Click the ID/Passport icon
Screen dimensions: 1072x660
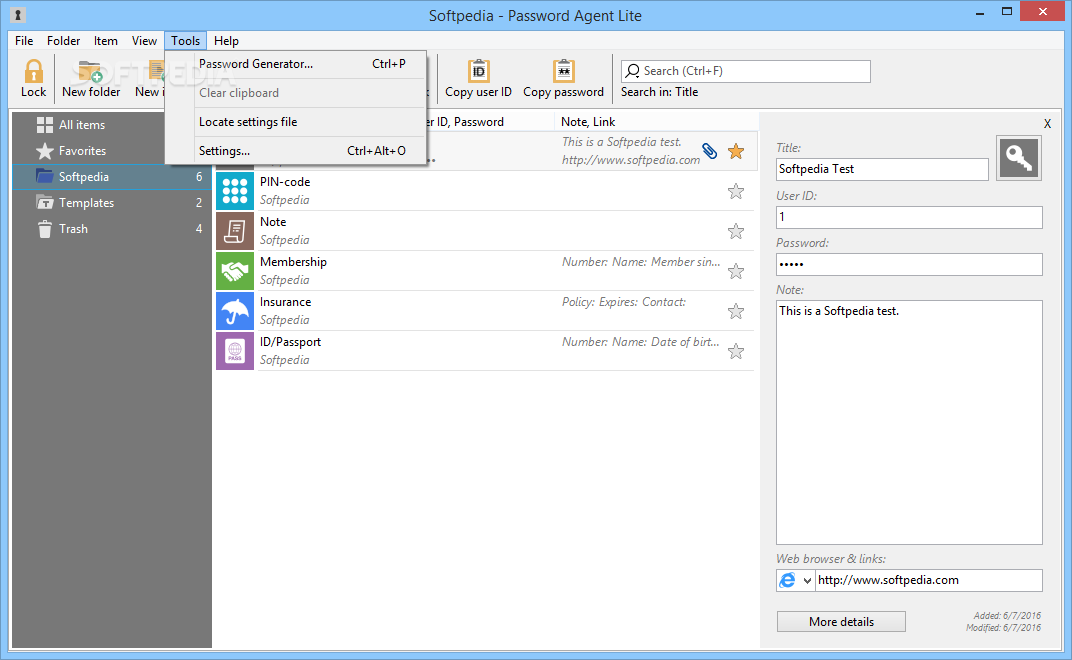click(234, 351)
